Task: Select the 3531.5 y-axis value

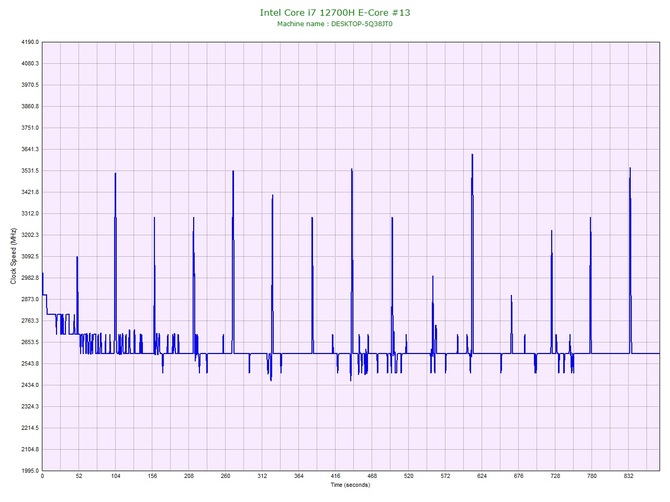Action: [30, 171]
